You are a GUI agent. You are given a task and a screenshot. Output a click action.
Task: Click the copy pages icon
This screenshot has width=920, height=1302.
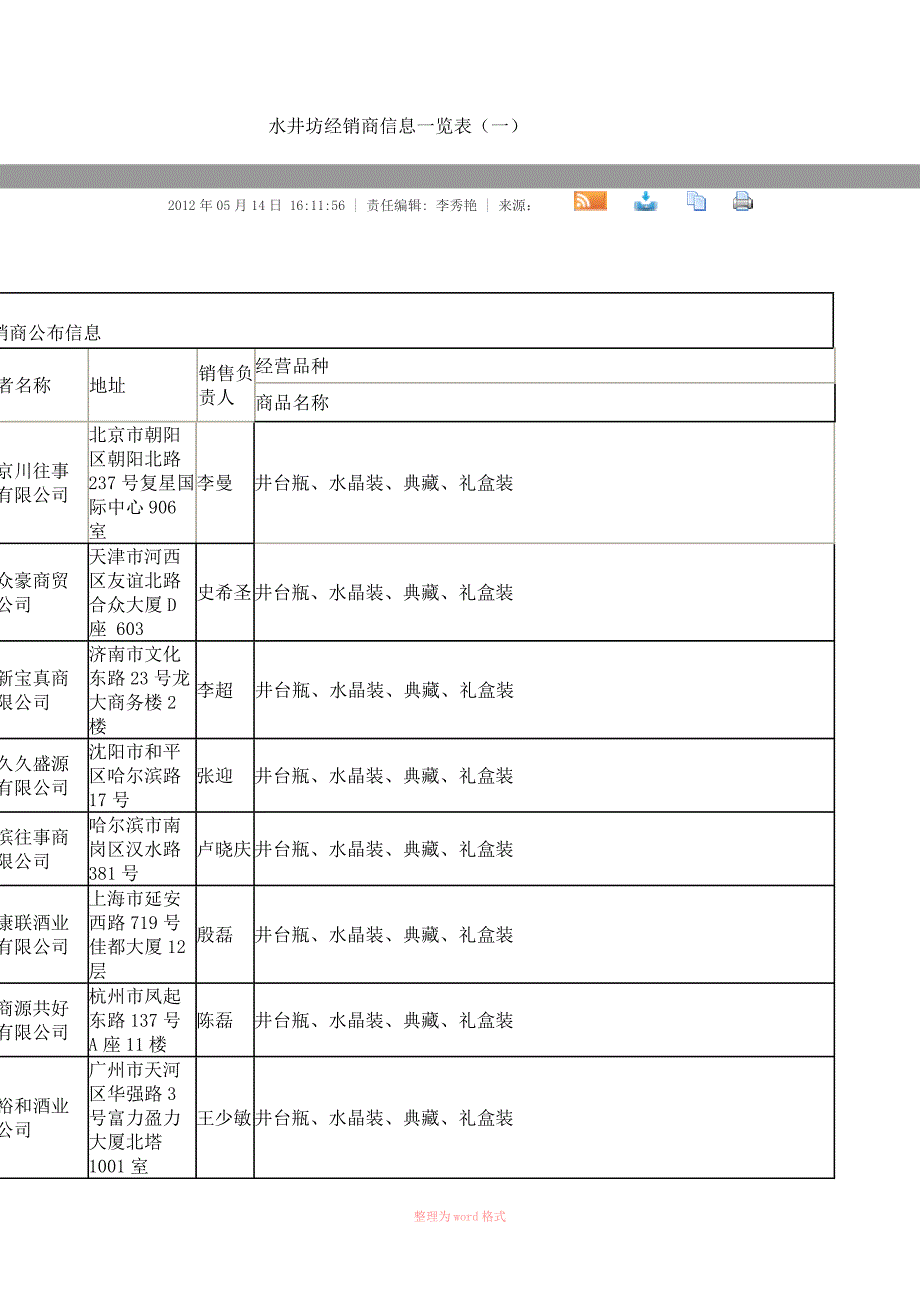pyautogui.click(x=696, y=201)
